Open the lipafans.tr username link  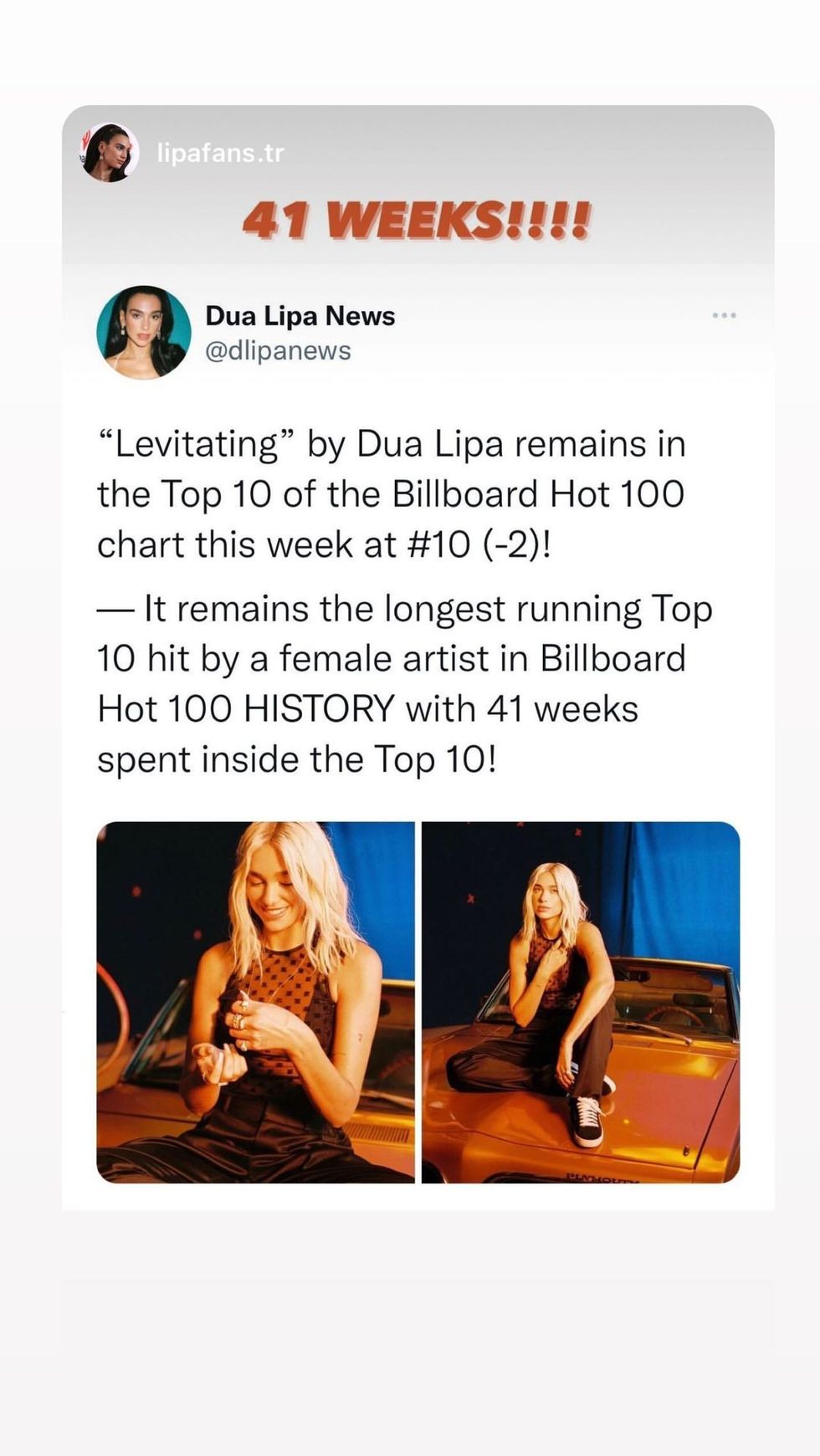(220, 153)
